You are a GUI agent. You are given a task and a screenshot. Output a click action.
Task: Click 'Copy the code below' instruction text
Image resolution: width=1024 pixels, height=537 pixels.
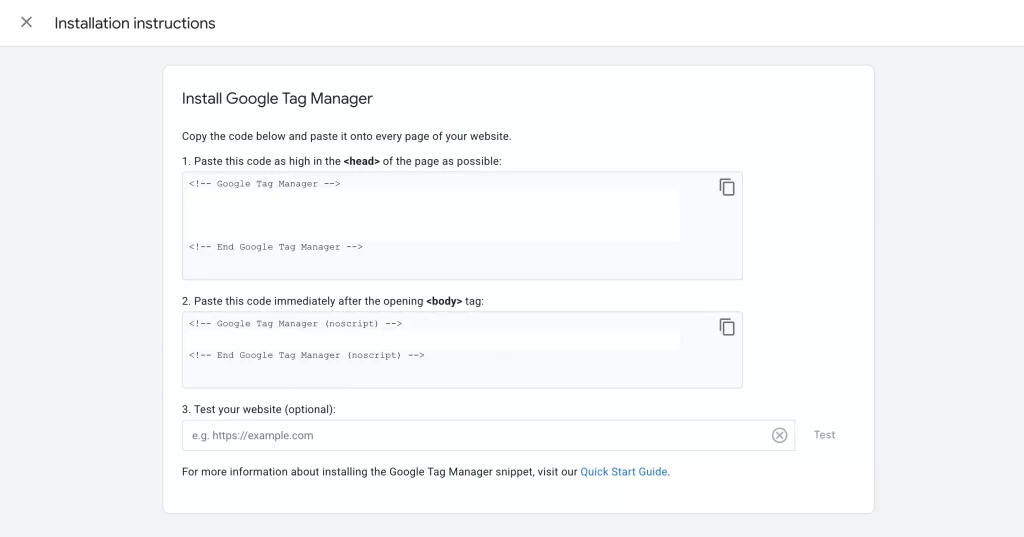pos(346,137)
